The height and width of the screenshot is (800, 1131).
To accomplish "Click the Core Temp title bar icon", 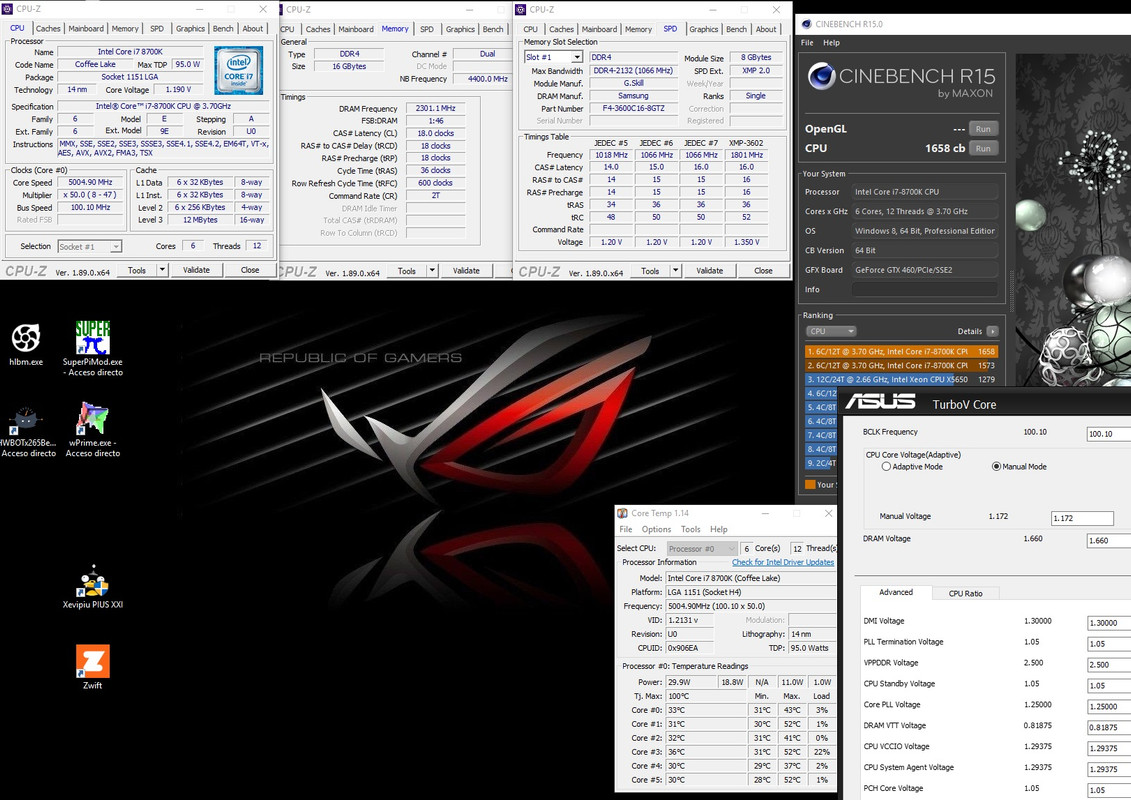I will tap(622, 513).
